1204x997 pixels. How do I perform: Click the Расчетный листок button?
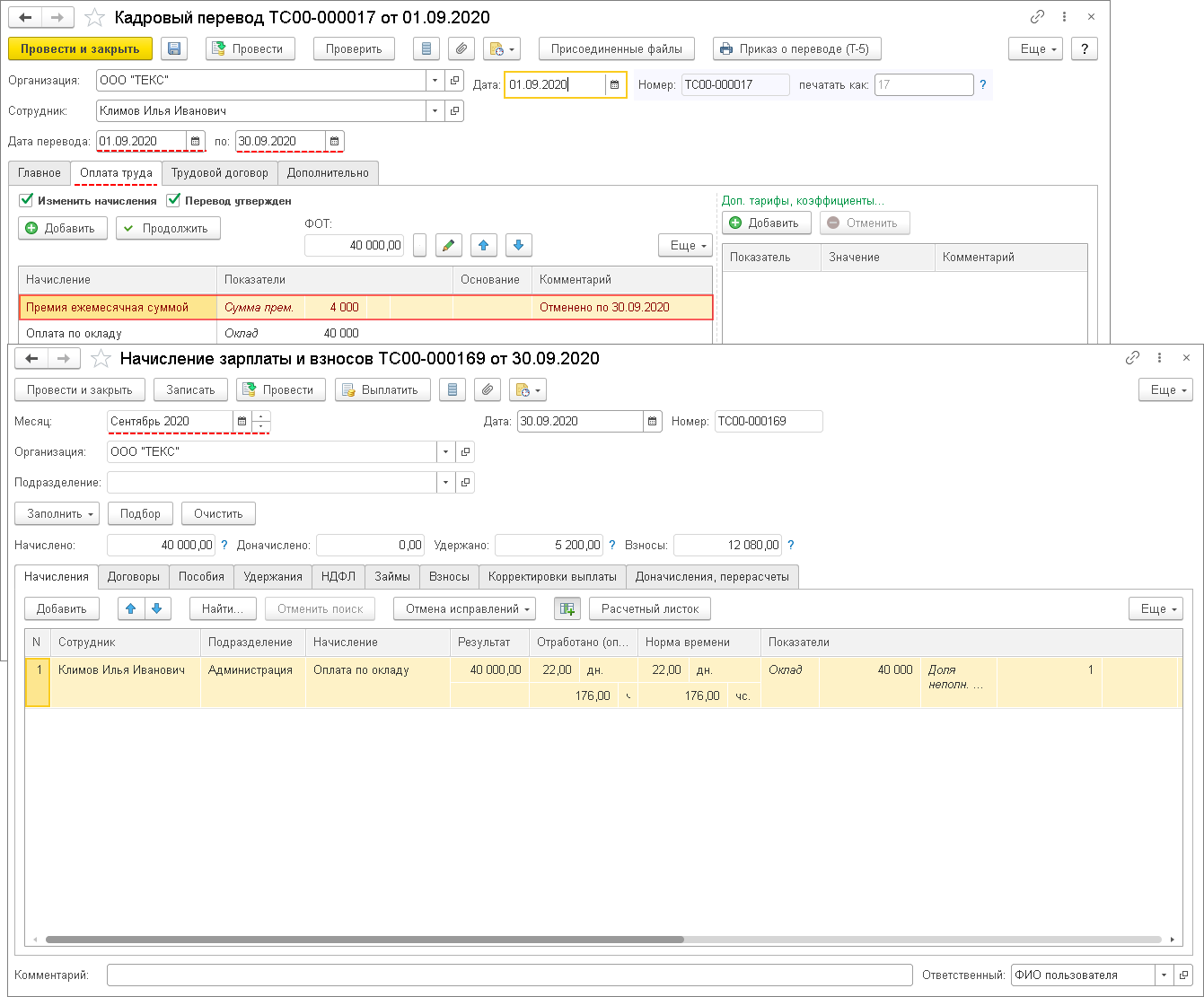point(649,609)
